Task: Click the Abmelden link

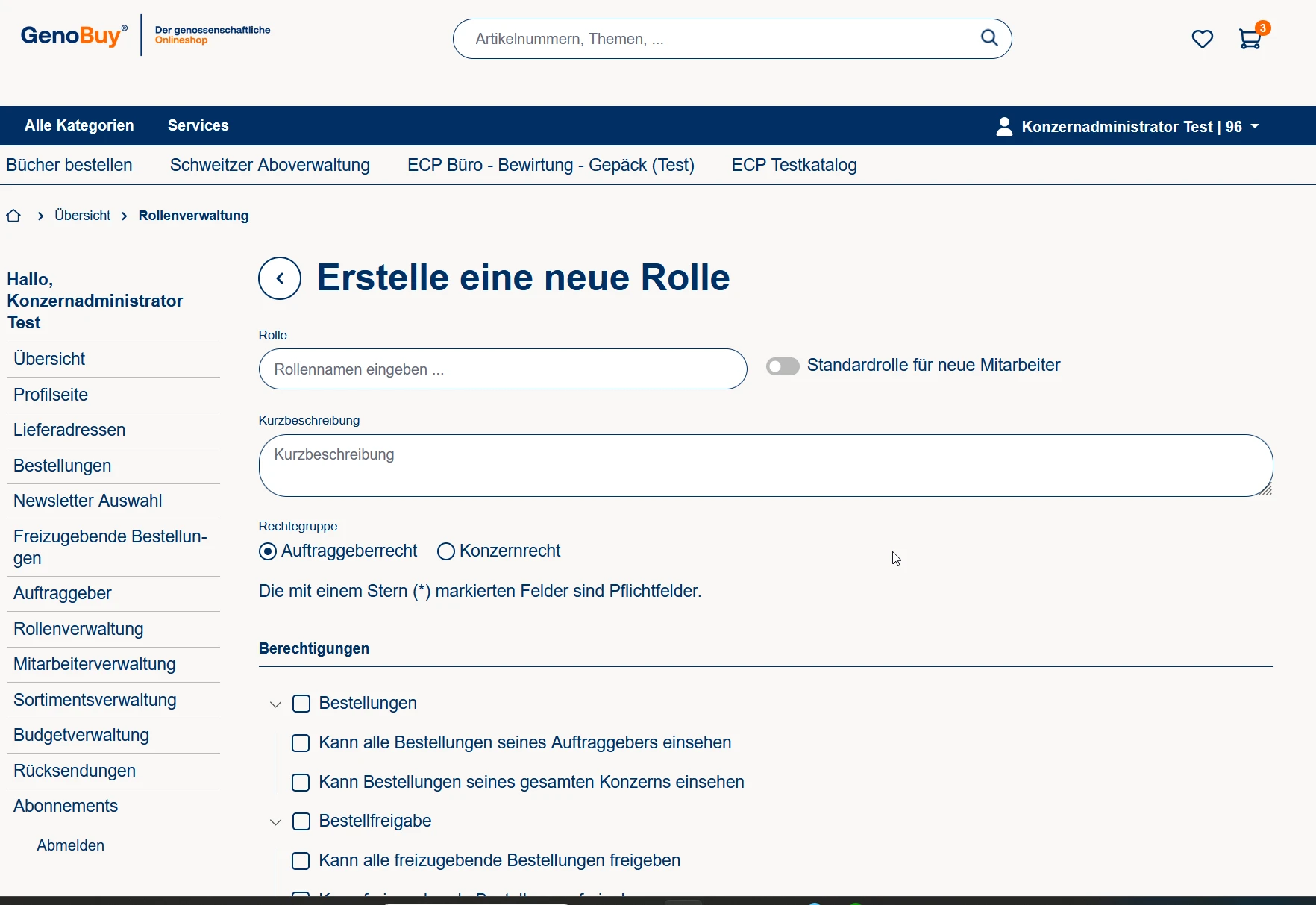Action: [x=71, y=845]
